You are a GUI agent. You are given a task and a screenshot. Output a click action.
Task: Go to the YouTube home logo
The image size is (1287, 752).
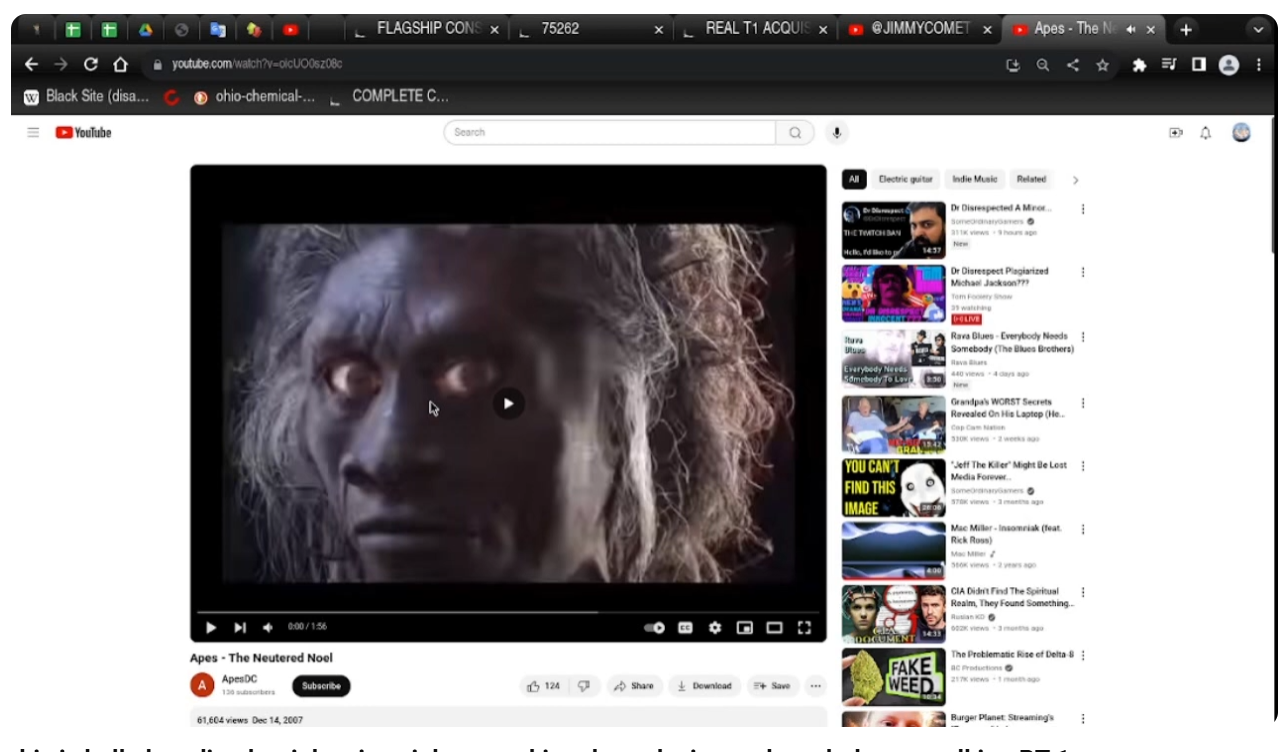83,133
